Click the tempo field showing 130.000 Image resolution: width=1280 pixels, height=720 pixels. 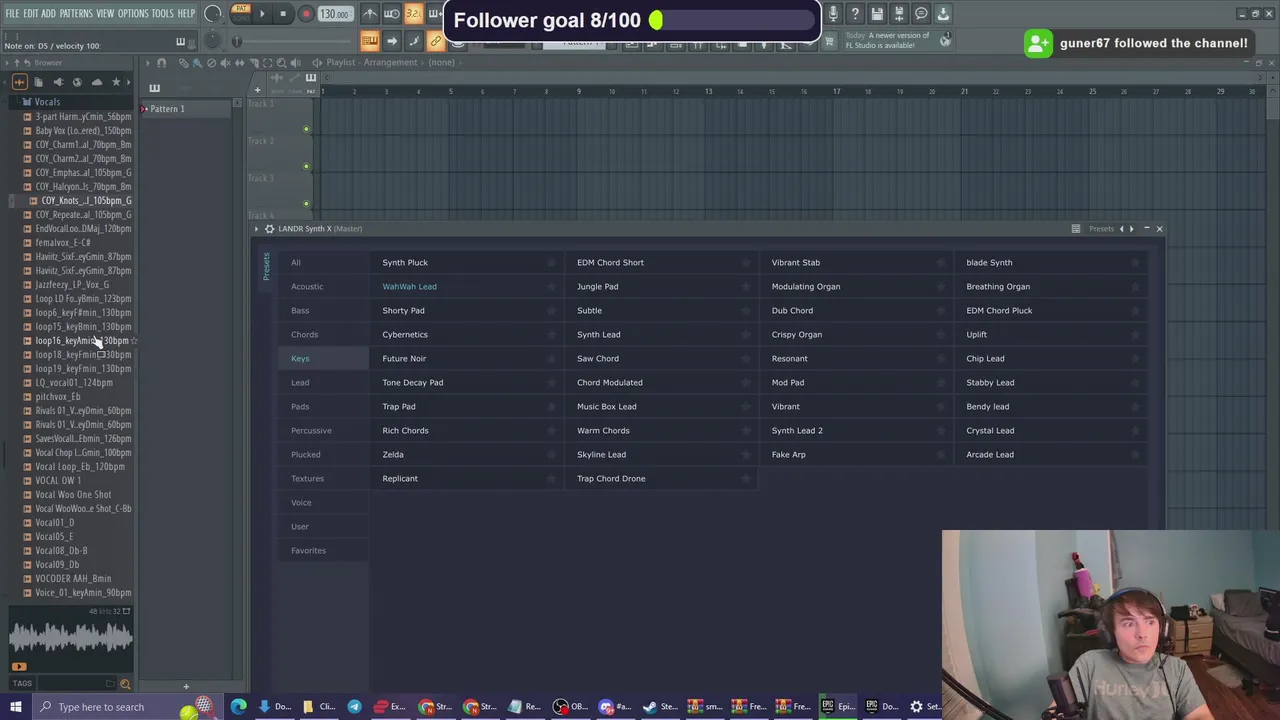(335, 14)
